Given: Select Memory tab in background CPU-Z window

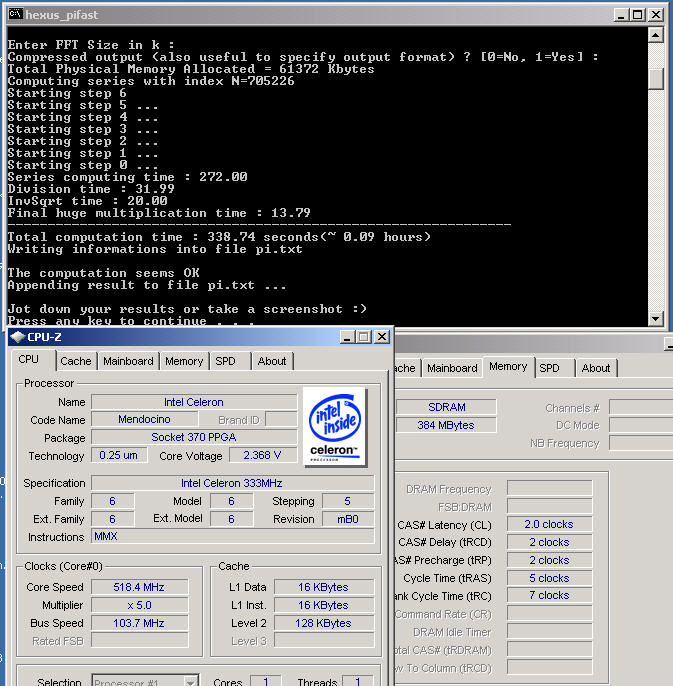Looking at the screenshot, I should (x=508, y=367).
